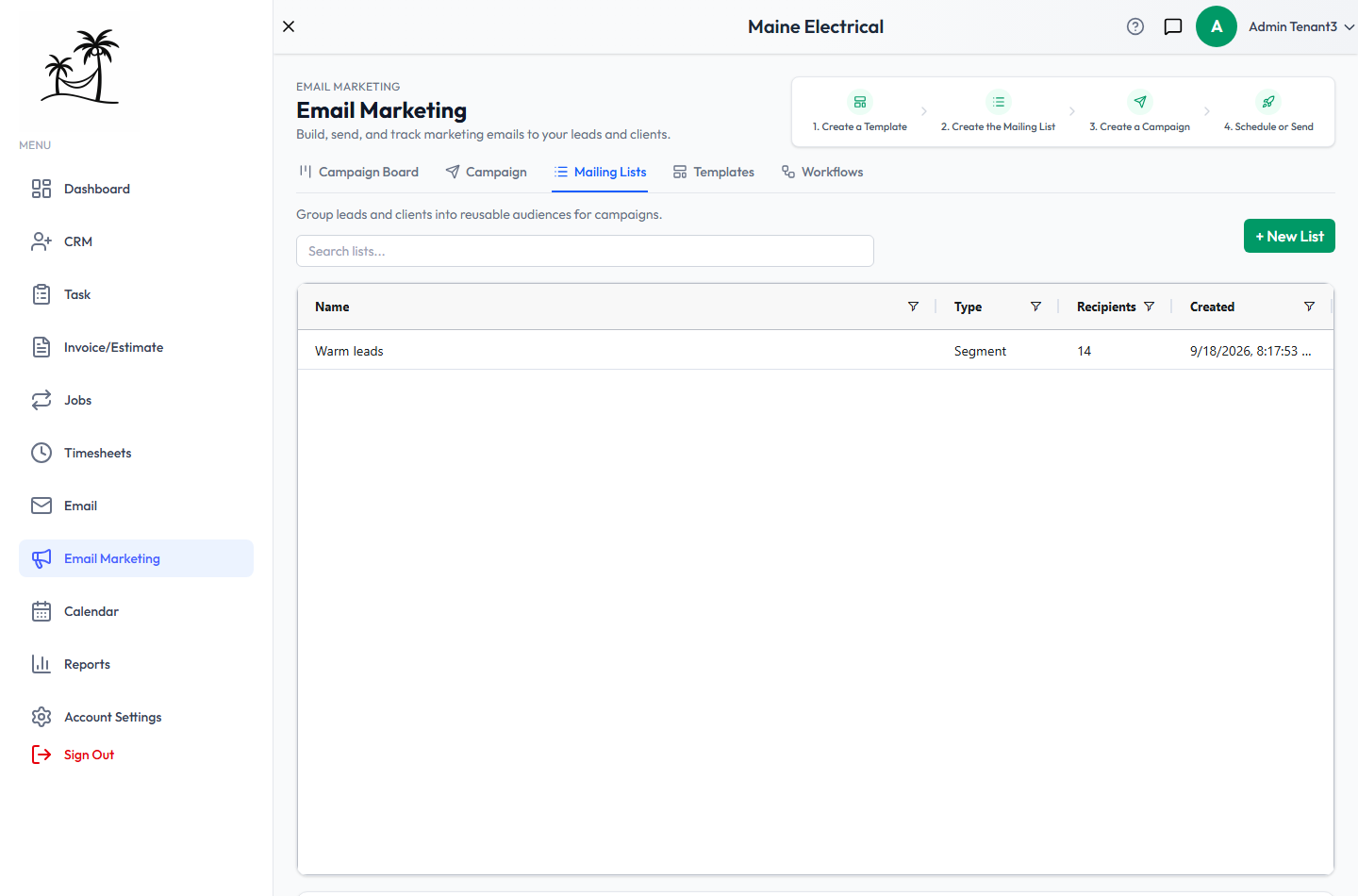The image size is (1358, 896).
Task: Open the Warm leads mailing list
Action: tap(349, 351)
